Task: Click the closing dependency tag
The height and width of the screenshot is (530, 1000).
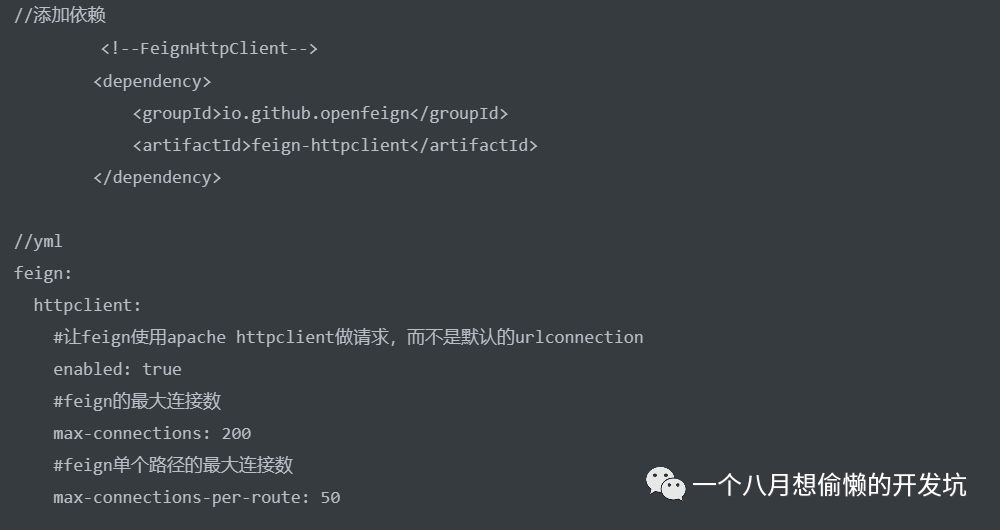Action: [157, 177]
